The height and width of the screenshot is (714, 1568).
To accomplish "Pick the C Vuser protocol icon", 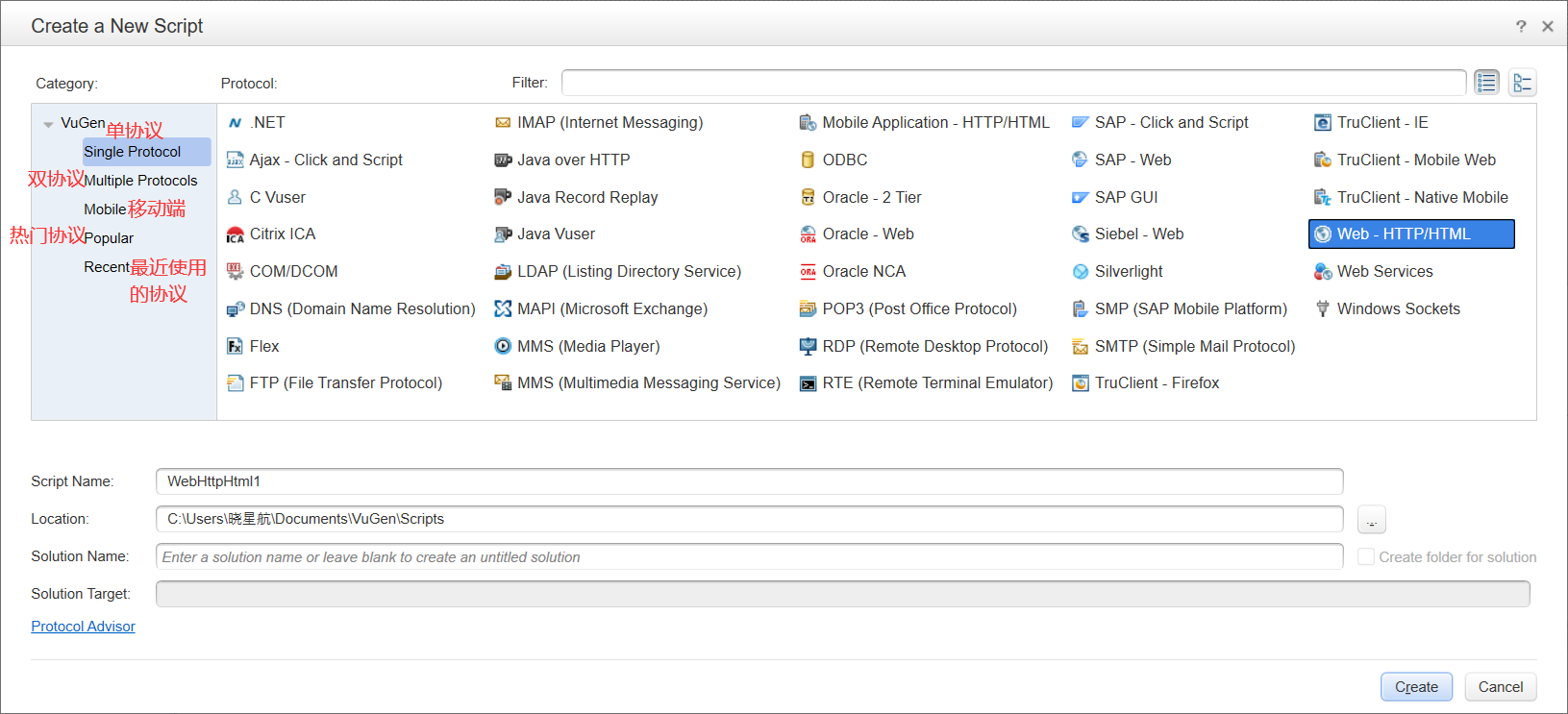I will pos(235,197).
